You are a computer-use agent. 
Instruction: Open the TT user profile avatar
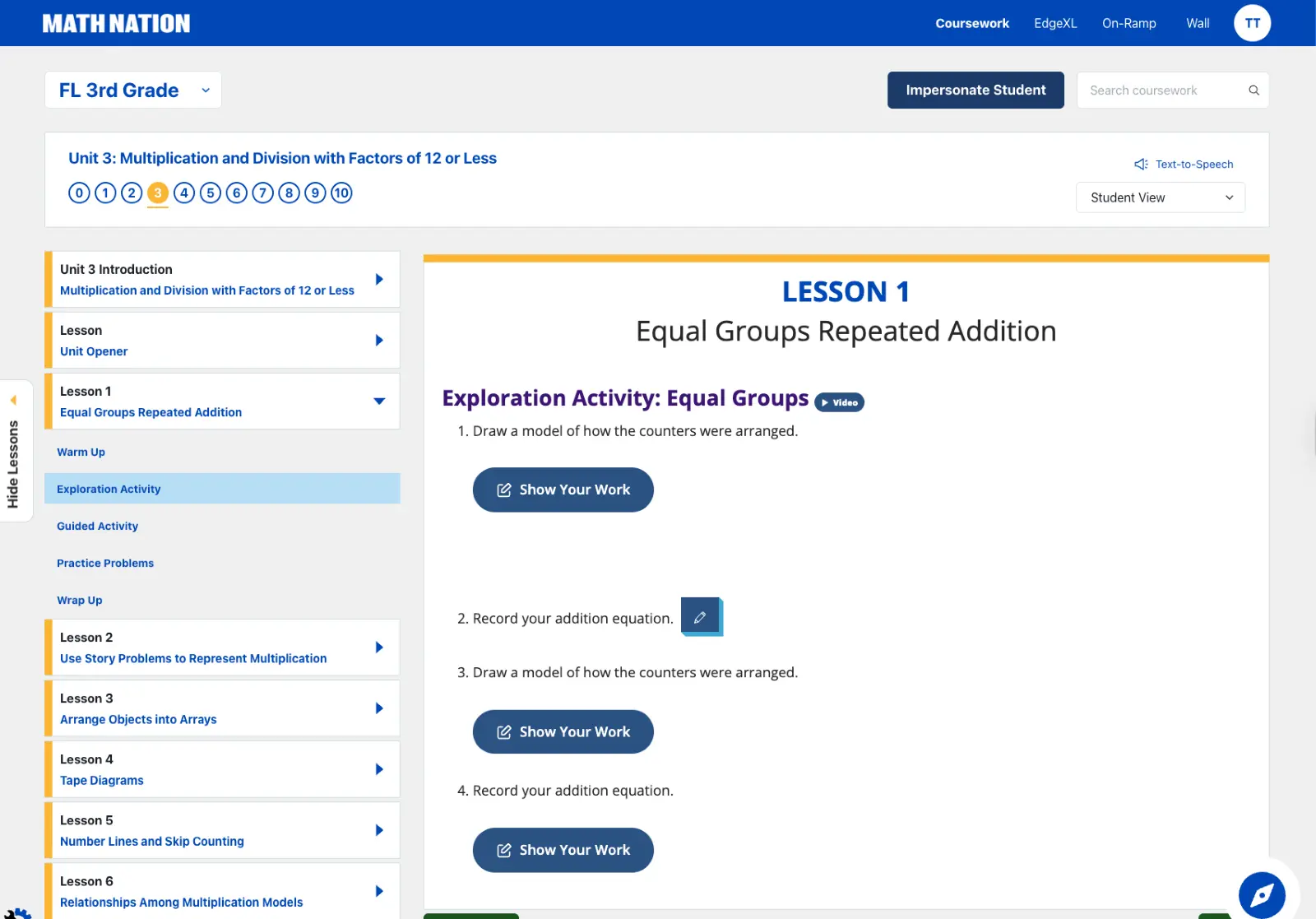click(1252, 23)
